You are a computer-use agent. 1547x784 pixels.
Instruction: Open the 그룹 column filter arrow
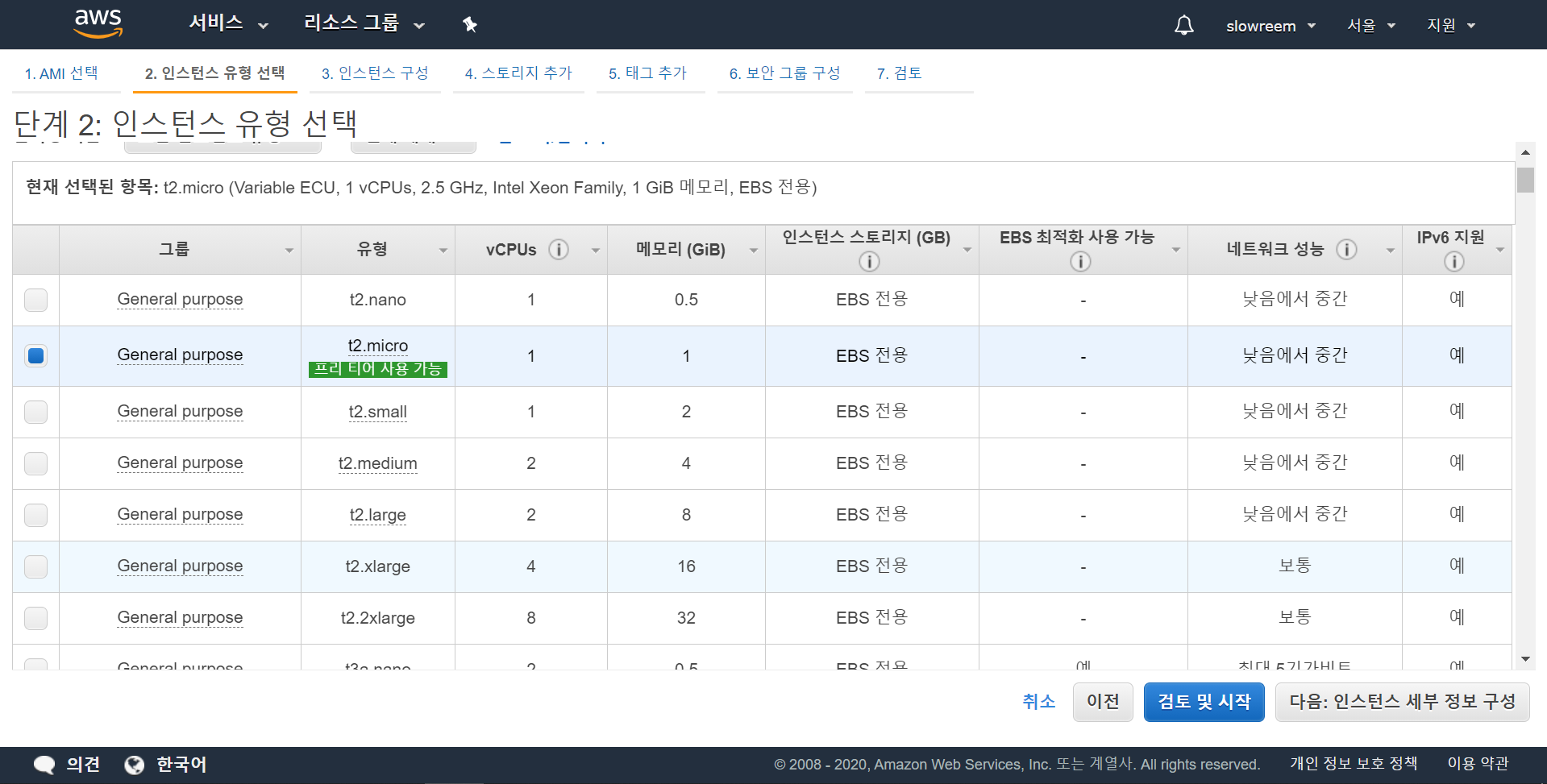[289, 251]
